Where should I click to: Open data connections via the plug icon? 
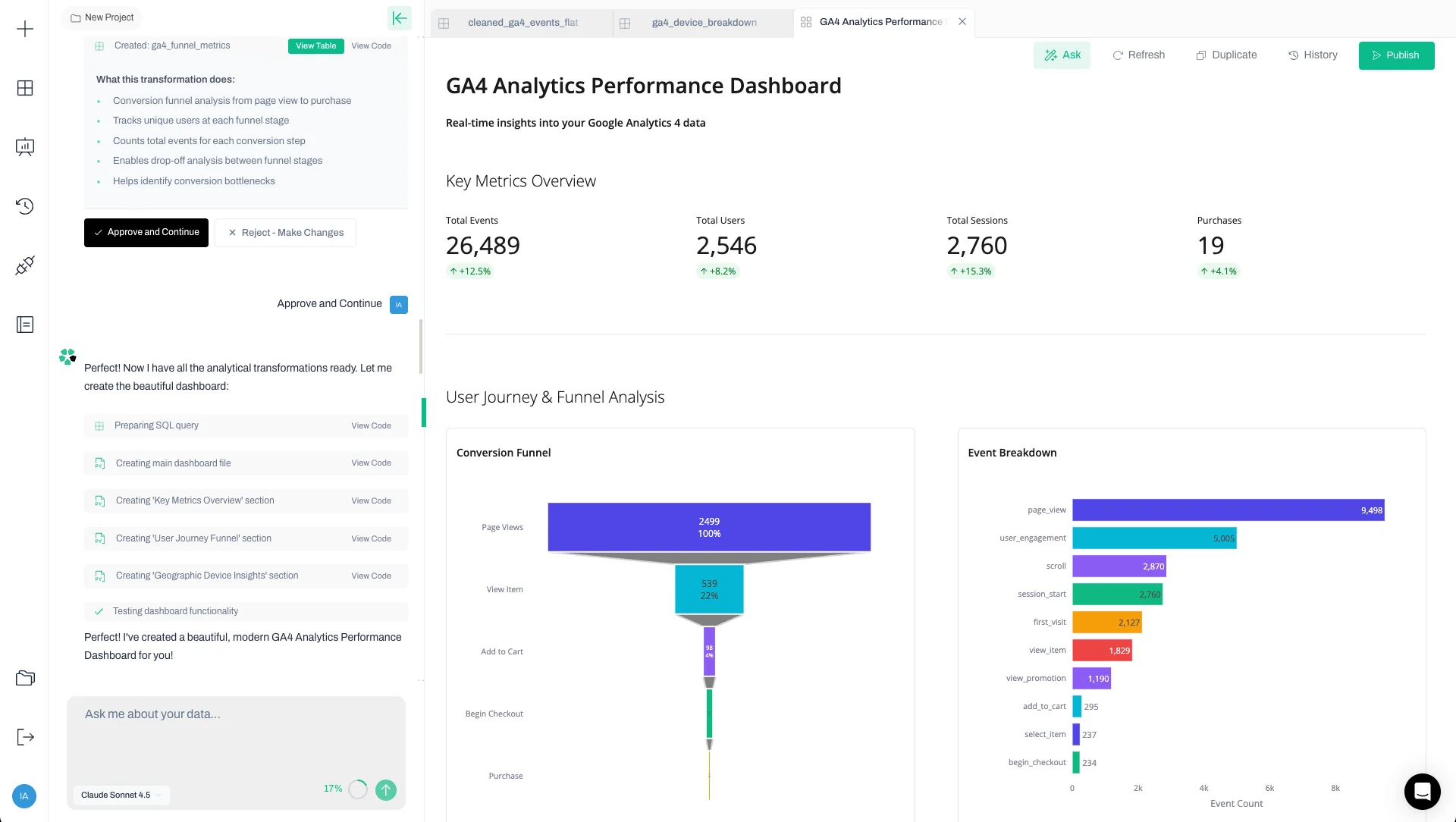click(25, 265)
